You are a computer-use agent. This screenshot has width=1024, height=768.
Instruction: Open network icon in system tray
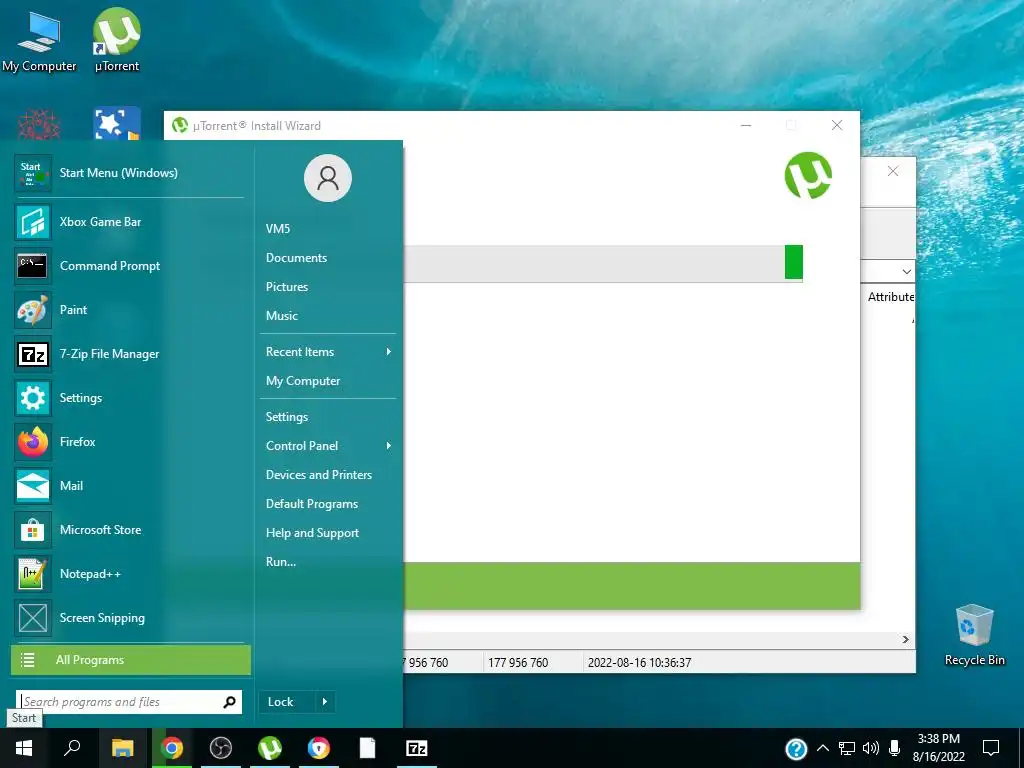coord(847,748)
